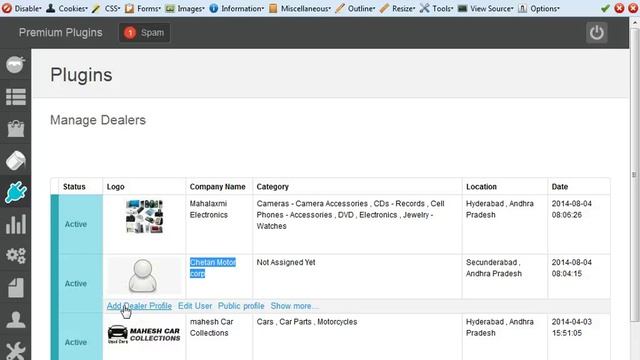Click the 2014-04-03 15:51:05 date cell
Screen dimensions: 640x360
[572, 327]
